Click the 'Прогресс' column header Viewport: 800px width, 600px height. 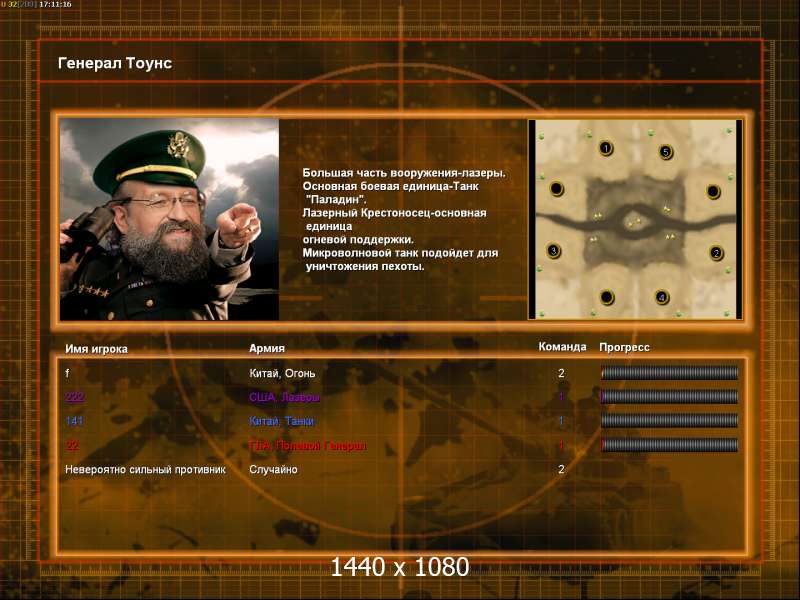click(x=624, y=347)
